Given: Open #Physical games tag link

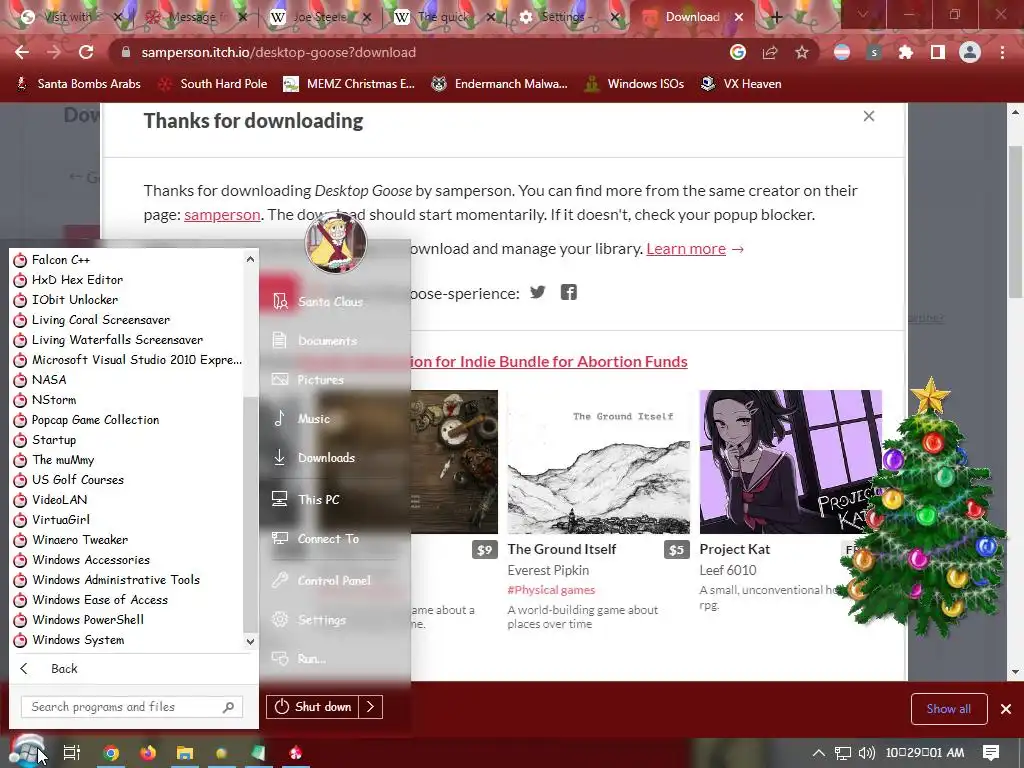Looking at the screenshot, I should tap(551, 590).
